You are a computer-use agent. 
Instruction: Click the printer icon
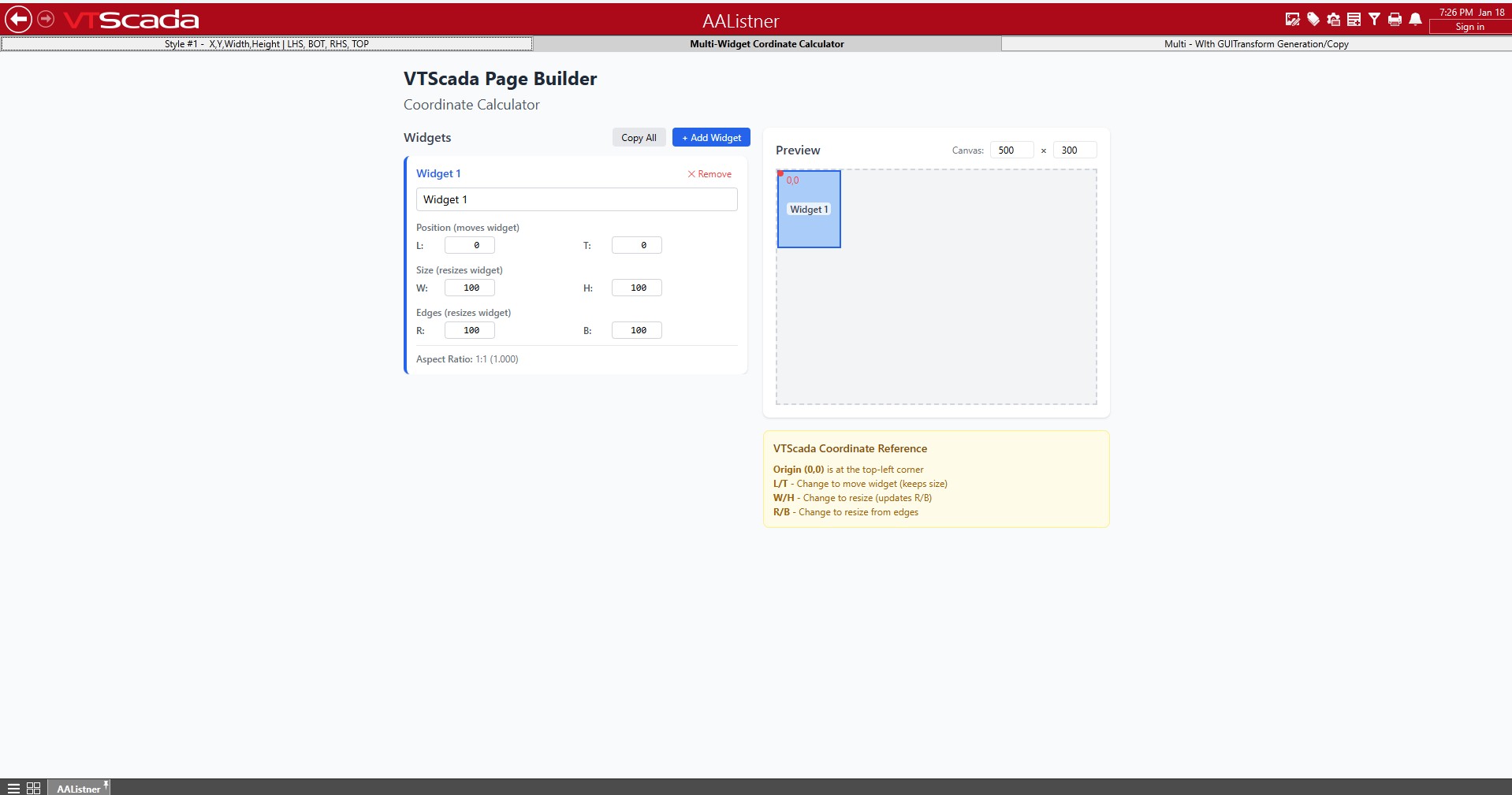(1395, 20)
